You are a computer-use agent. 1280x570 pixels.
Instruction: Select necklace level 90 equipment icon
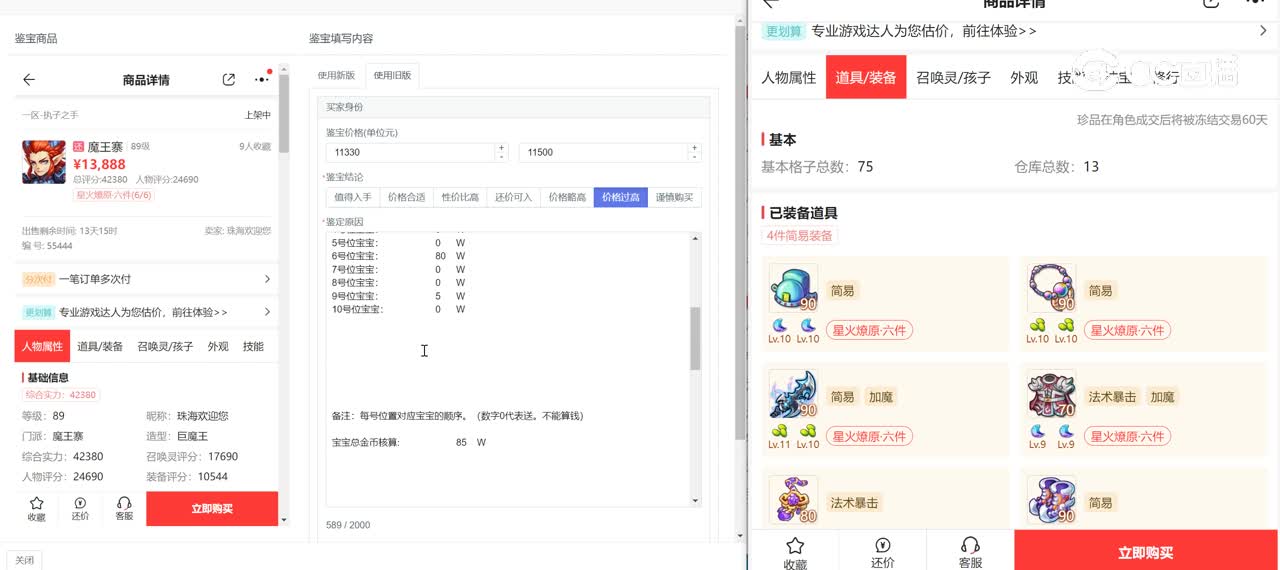(1052, 289)
